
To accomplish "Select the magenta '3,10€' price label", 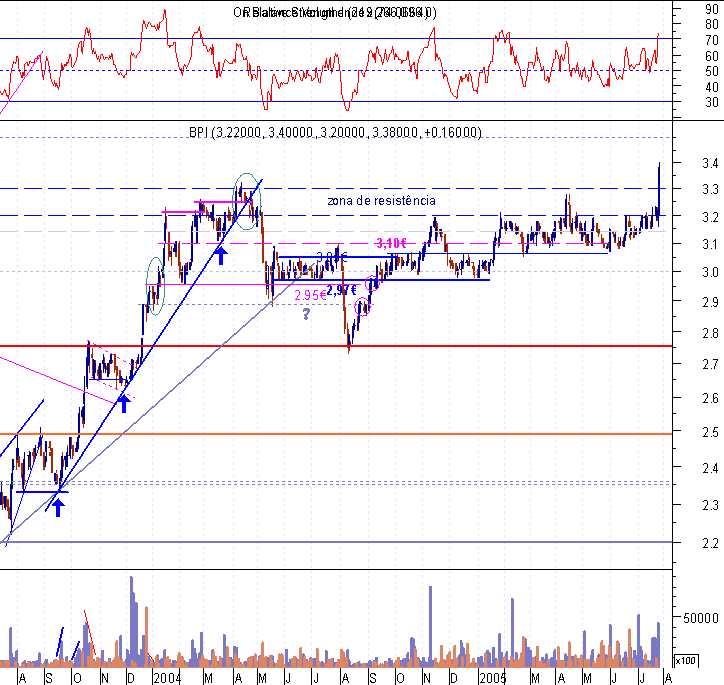I will (x=392, y=243).
